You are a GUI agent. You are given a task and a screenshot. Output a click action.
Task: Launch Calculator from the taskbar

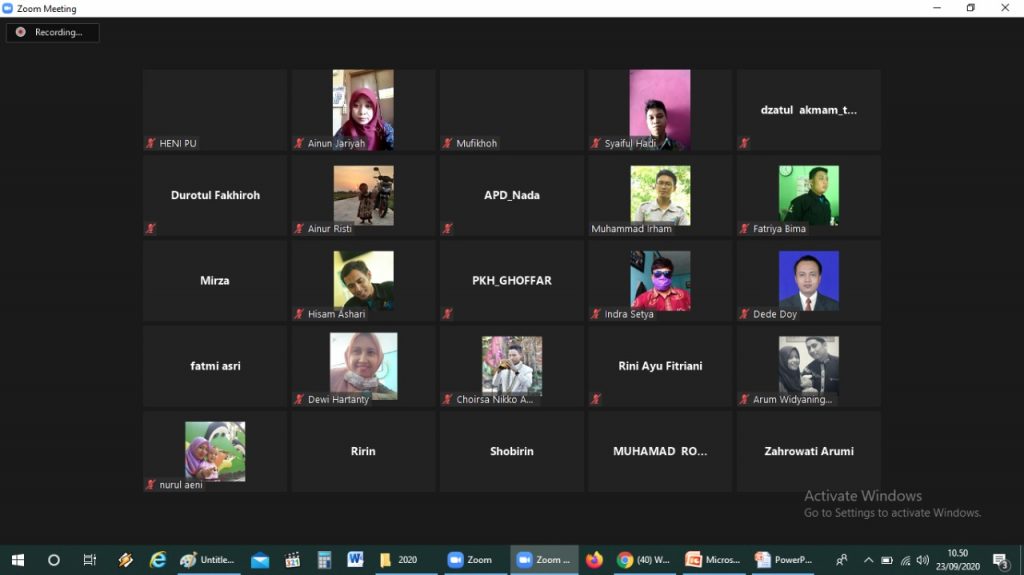click(x=324, y=560)
